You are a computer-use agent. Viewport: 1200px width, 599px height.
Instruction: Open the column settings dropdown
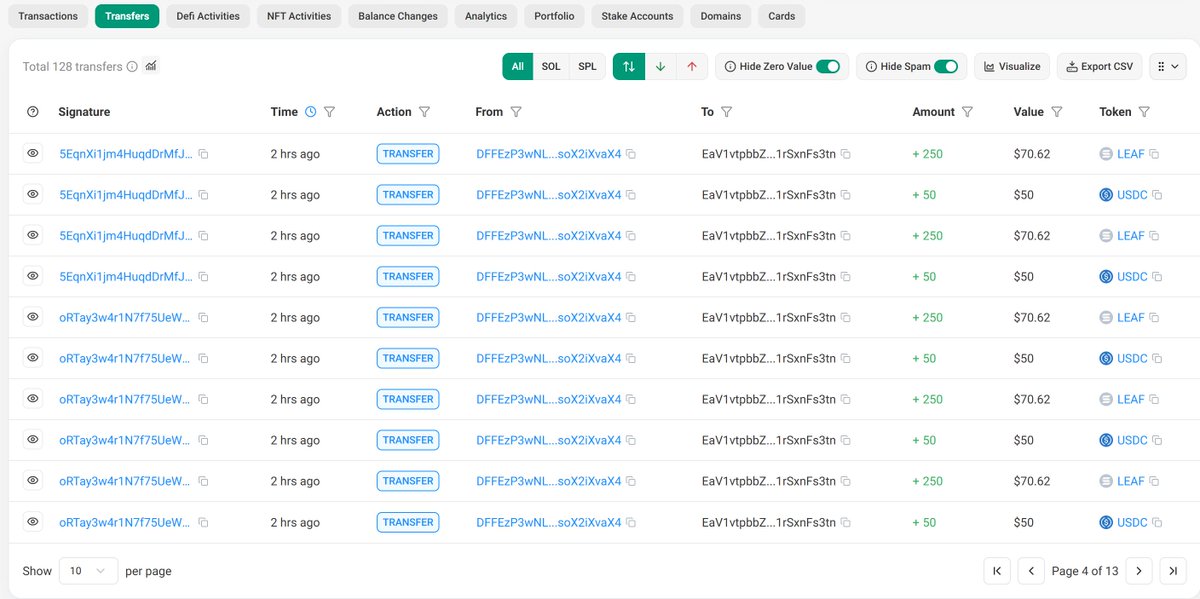tap(1167, 67)
